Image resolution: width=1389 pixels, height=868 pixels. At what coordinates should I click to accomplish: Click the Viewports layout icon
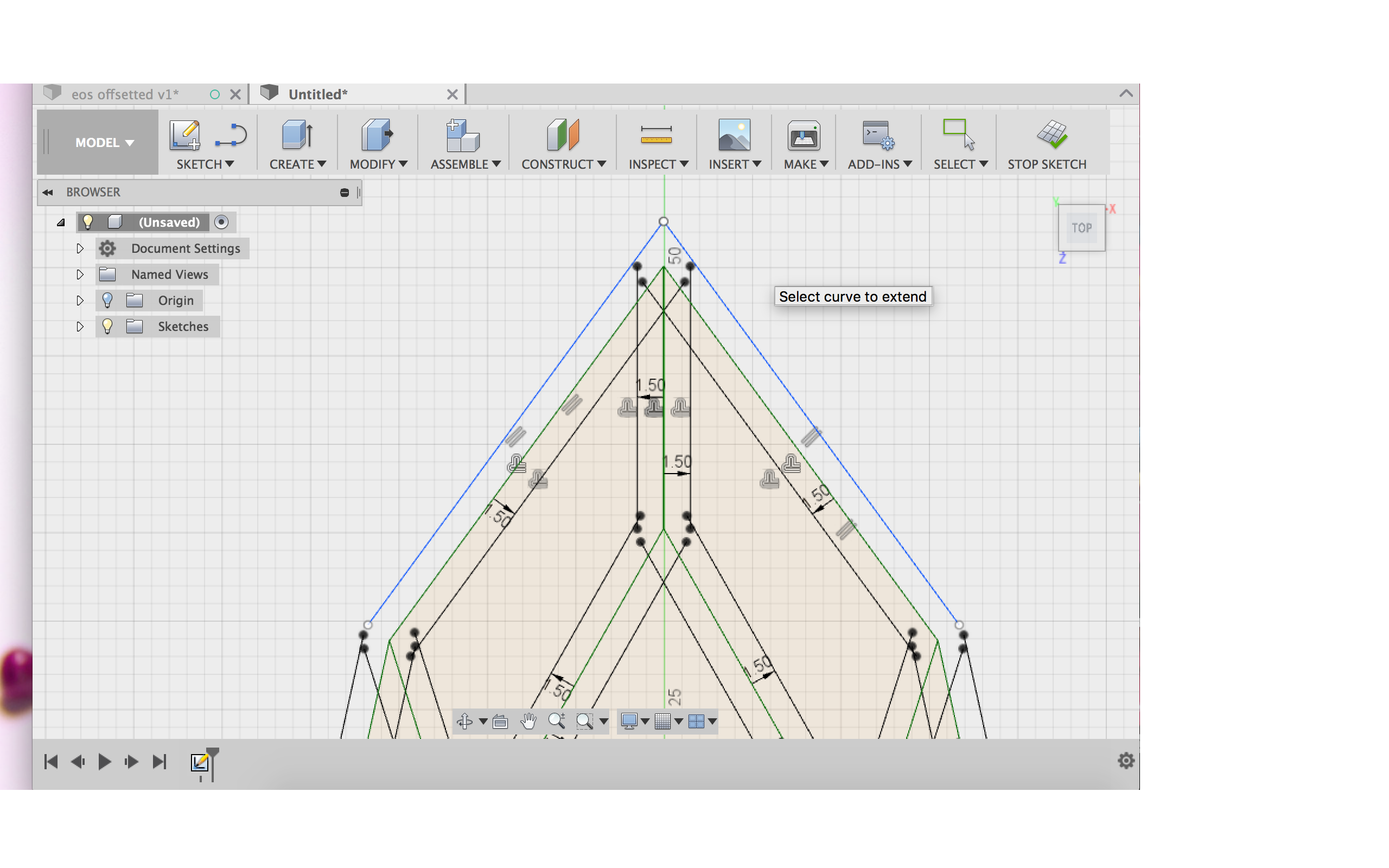(x=696, y=721)
